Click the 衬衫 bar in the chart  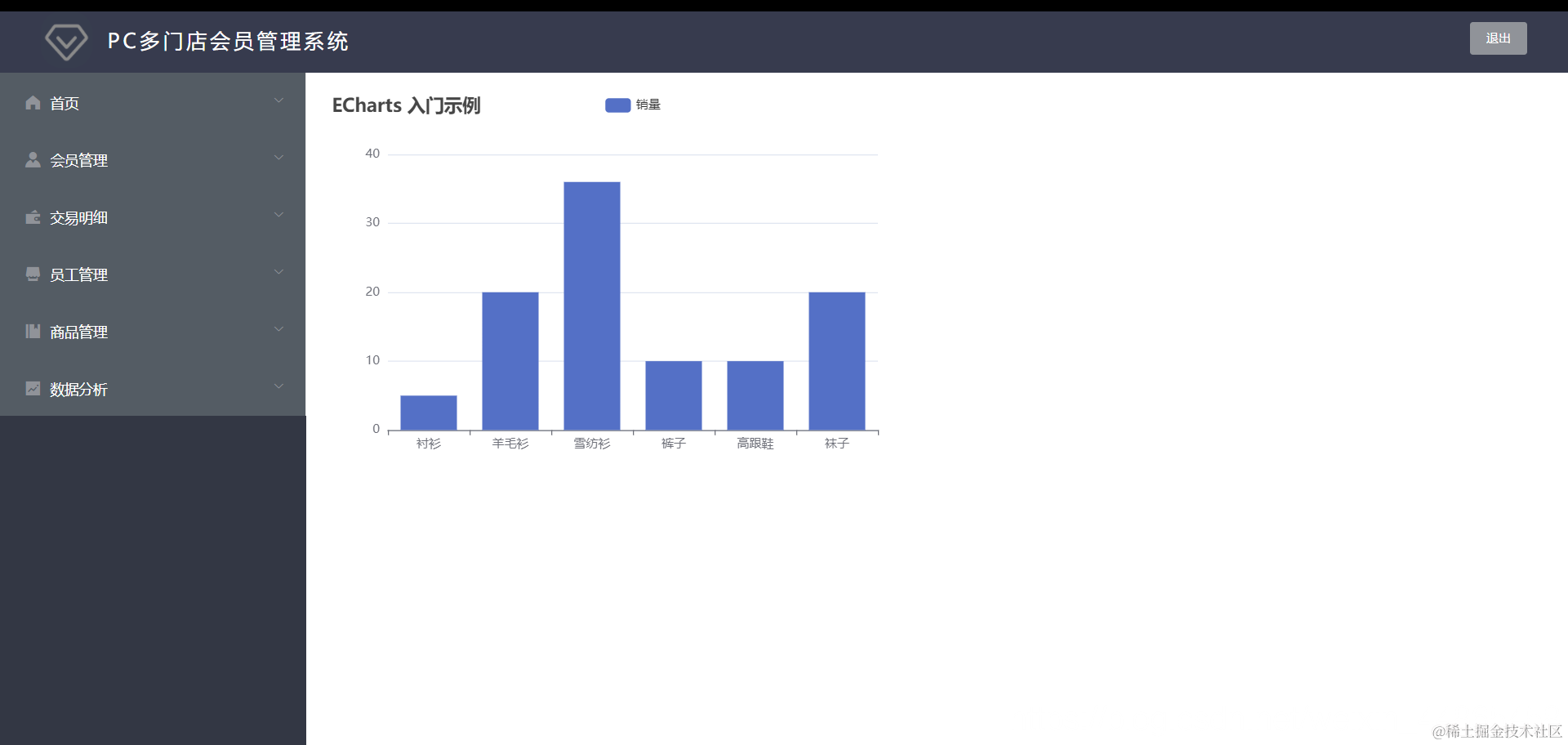click(429, 413)
